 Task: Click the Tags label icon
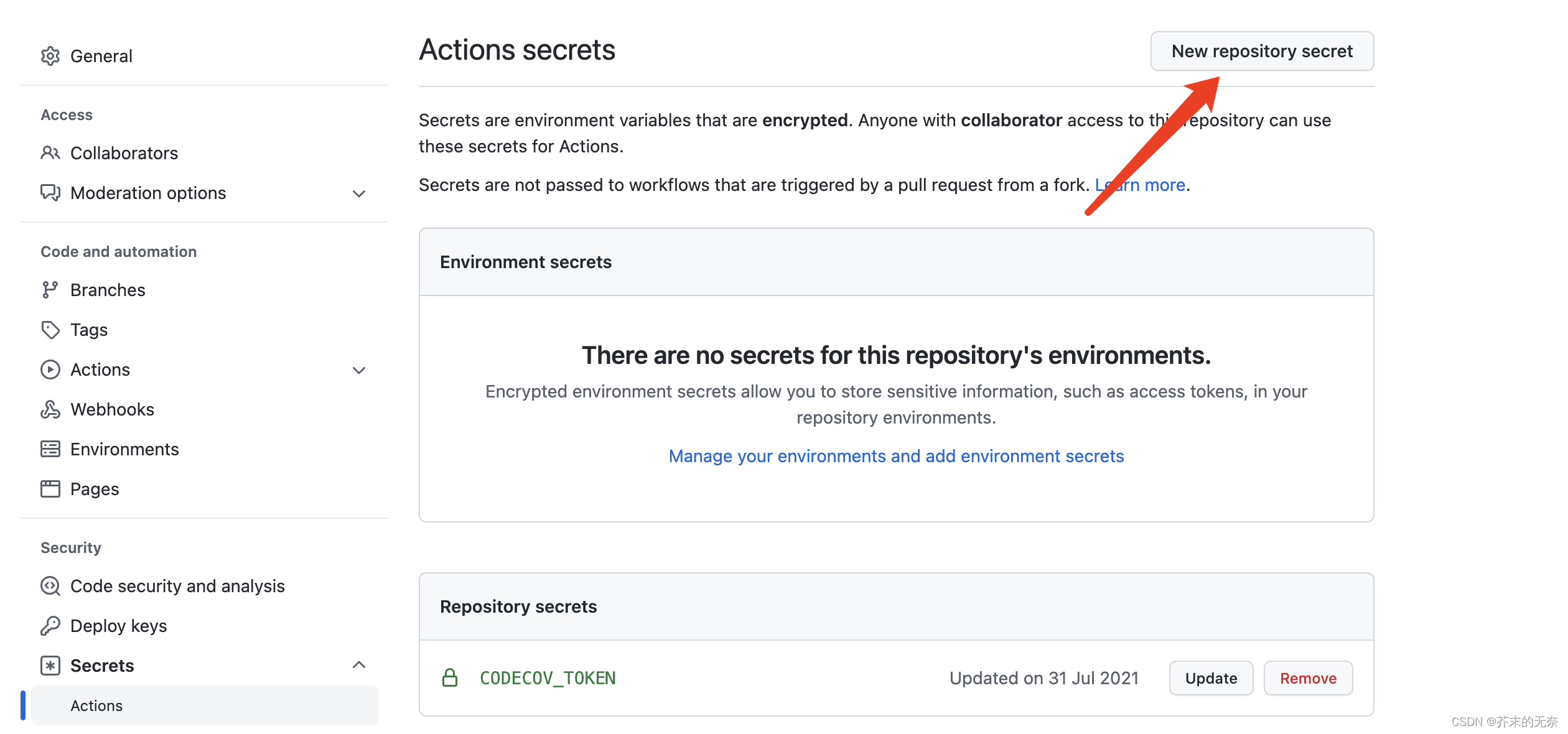[50, 330]
